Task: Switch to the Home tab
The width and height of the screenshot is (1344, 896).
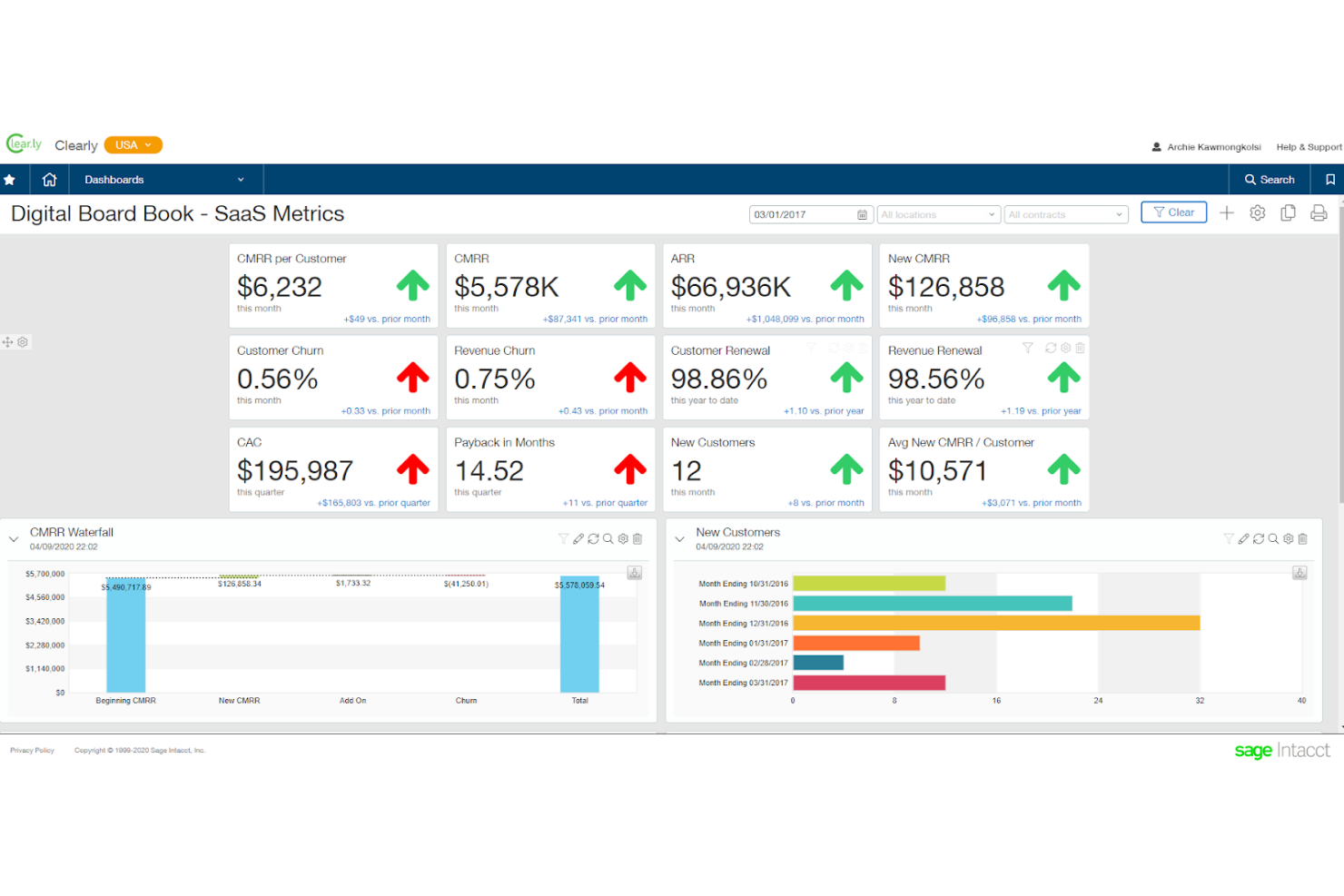Action: 49,179
